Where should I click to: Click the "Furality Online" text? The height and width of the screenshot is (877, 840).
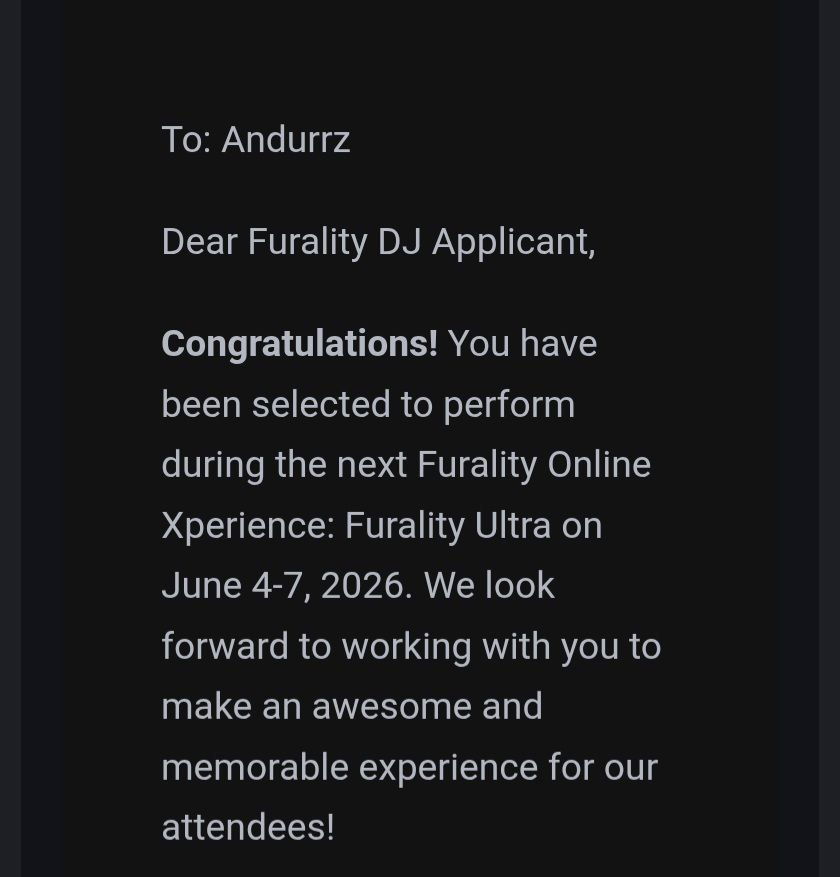pos(534,465)
